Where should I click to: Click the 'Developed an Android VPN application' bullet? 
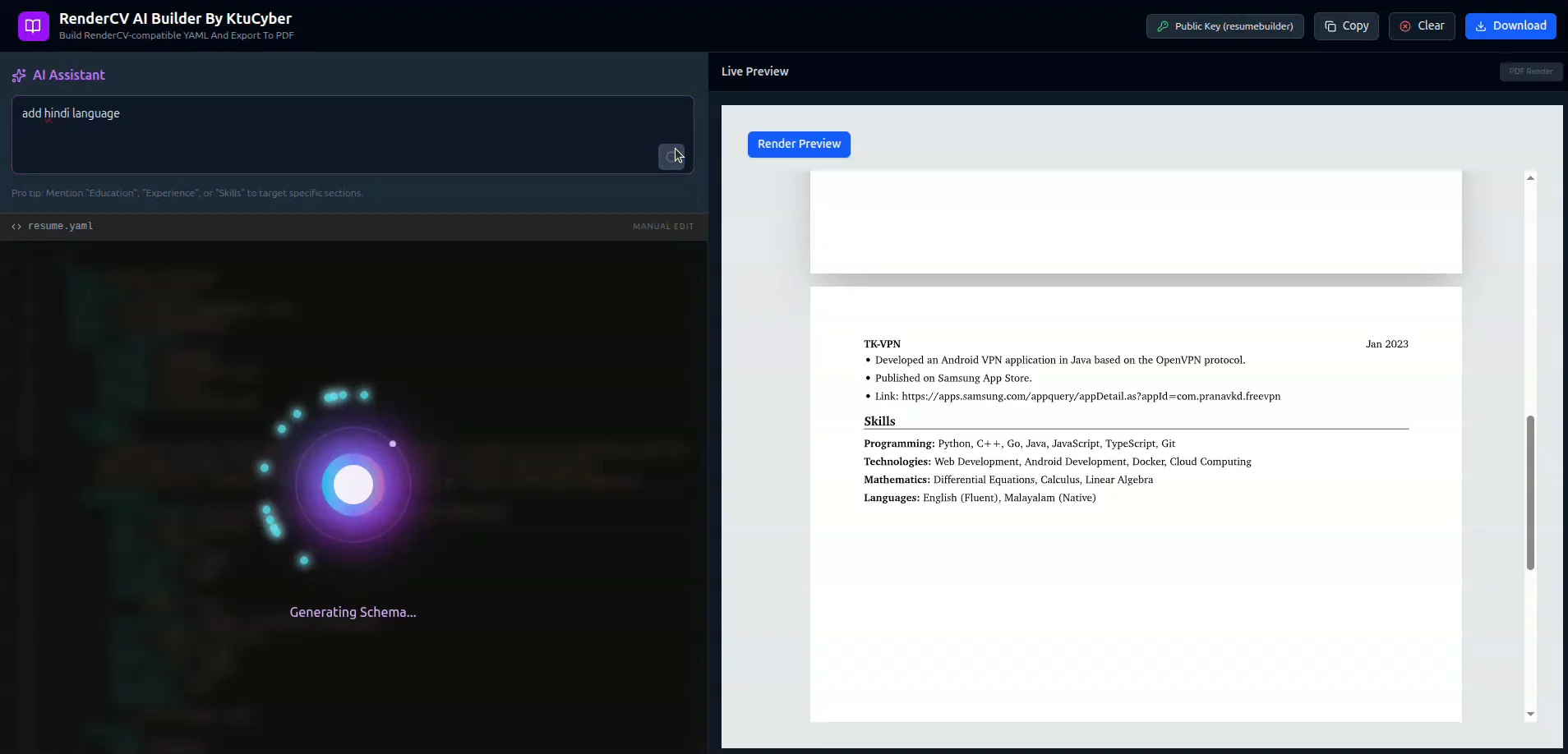pos(1060,360)
